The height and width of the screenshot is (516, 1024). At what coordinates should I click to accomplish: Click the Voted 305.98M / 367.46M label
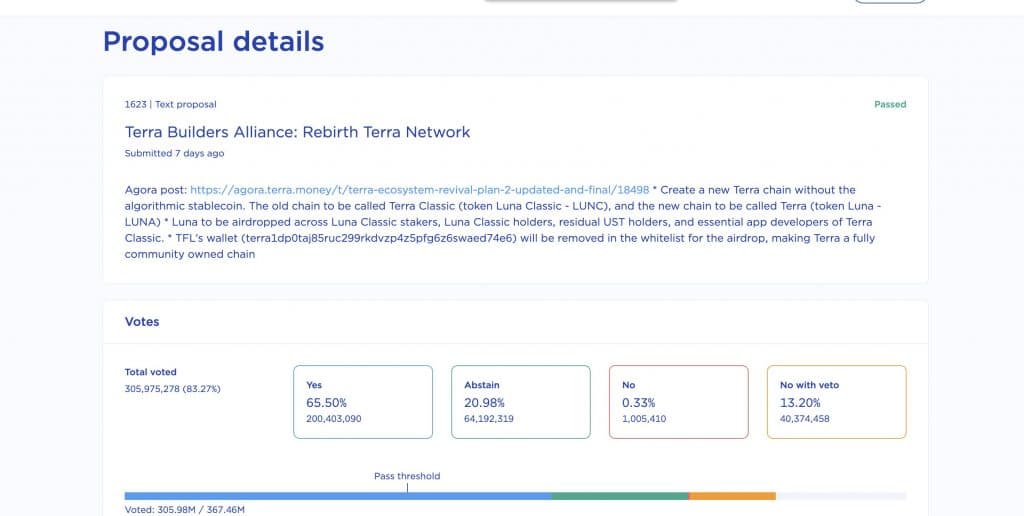tap(185, 510)
